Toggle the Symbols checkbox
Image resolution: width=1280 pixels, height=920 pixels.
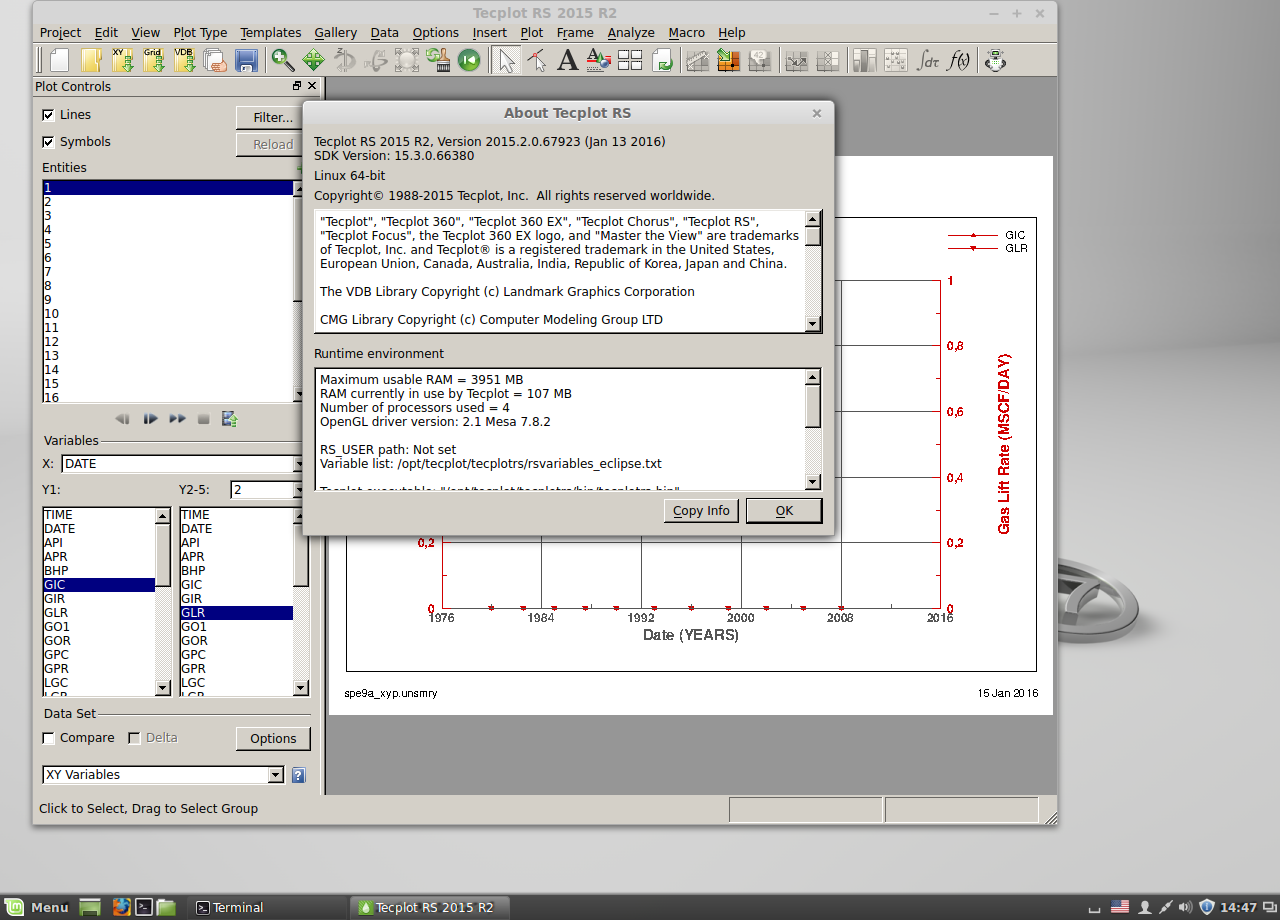pyautogui.click(x=48, y=142)
